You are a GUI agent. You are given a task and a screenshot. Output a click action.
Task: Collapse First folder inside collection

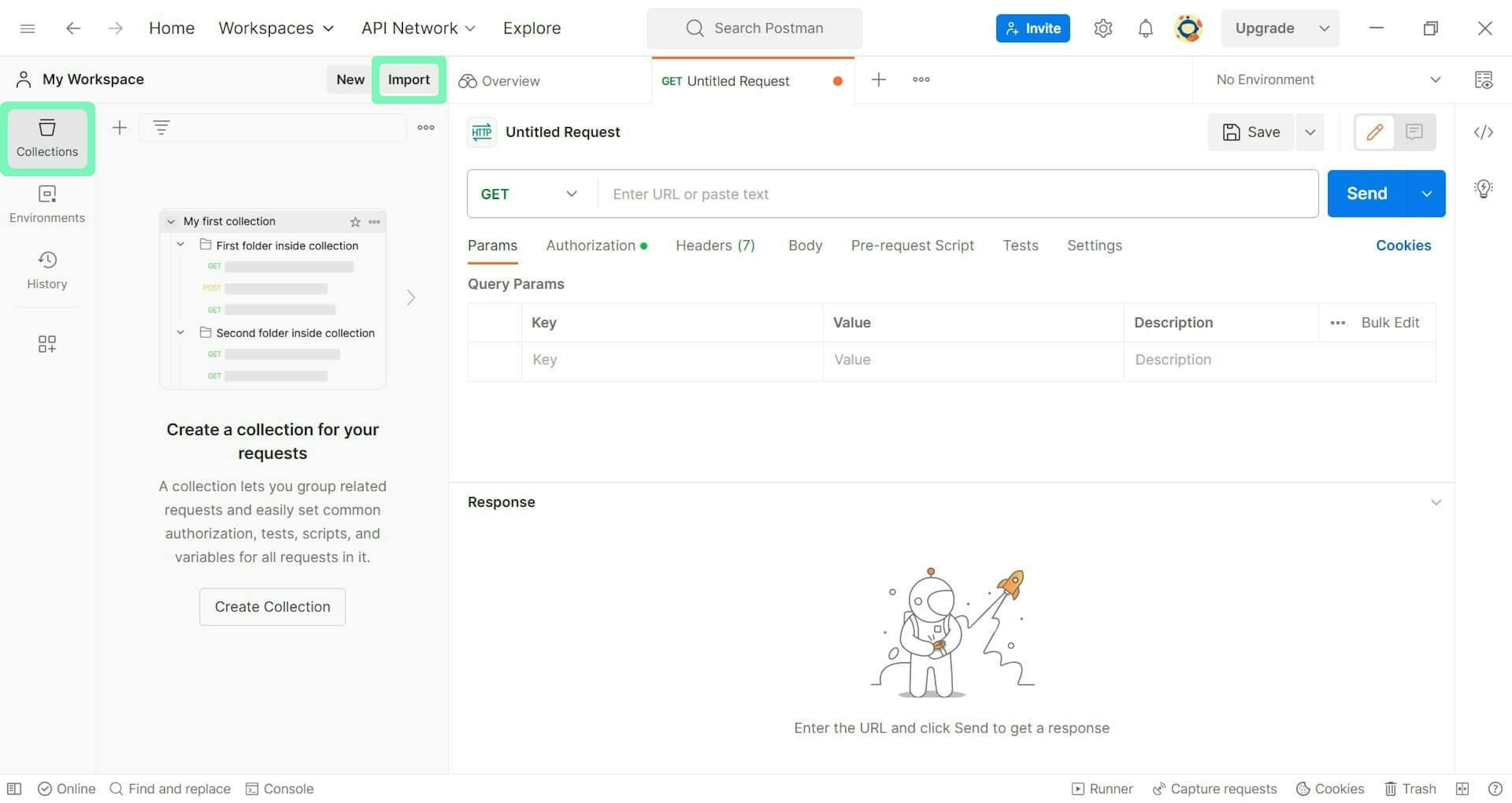[181, 244]
